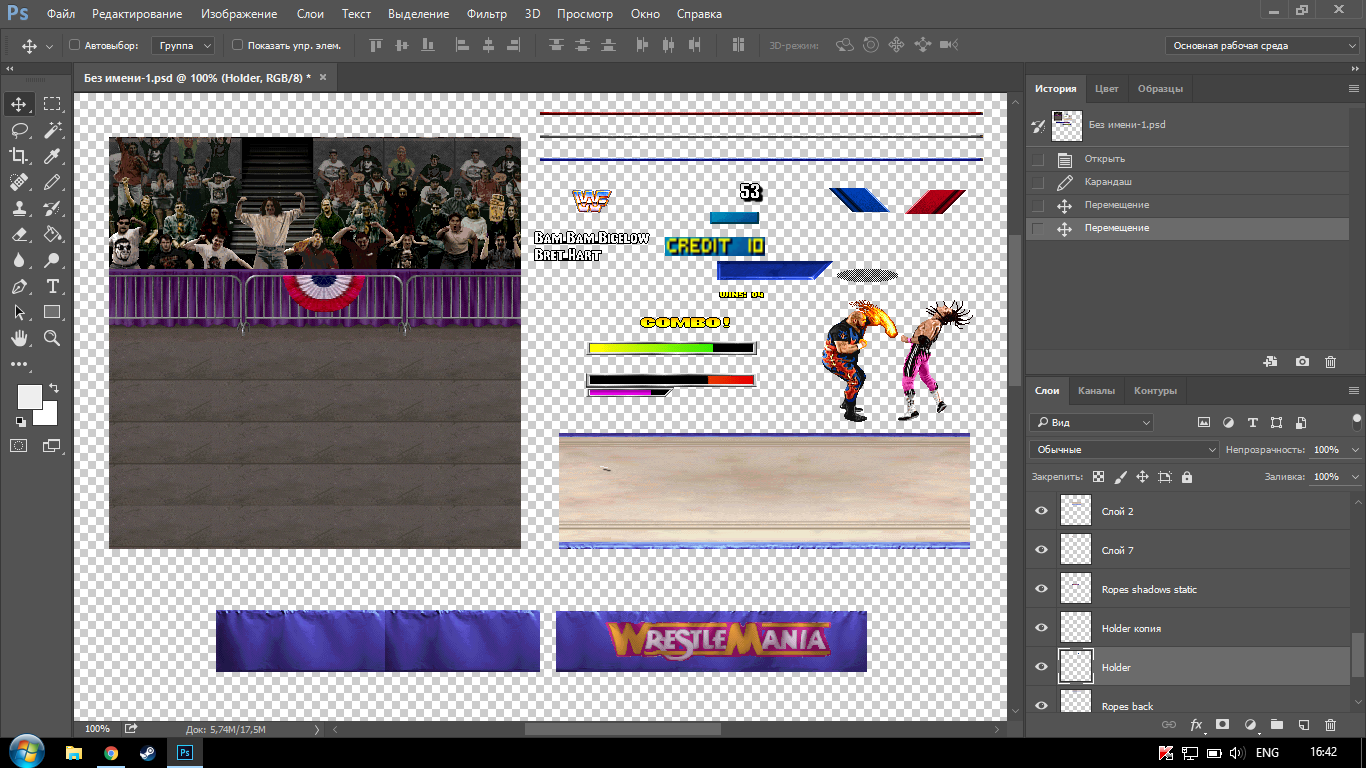This screenshot has height=768, width=1366.
Task: Enable the Автовыбор checkbox
Action: (74, 45)
